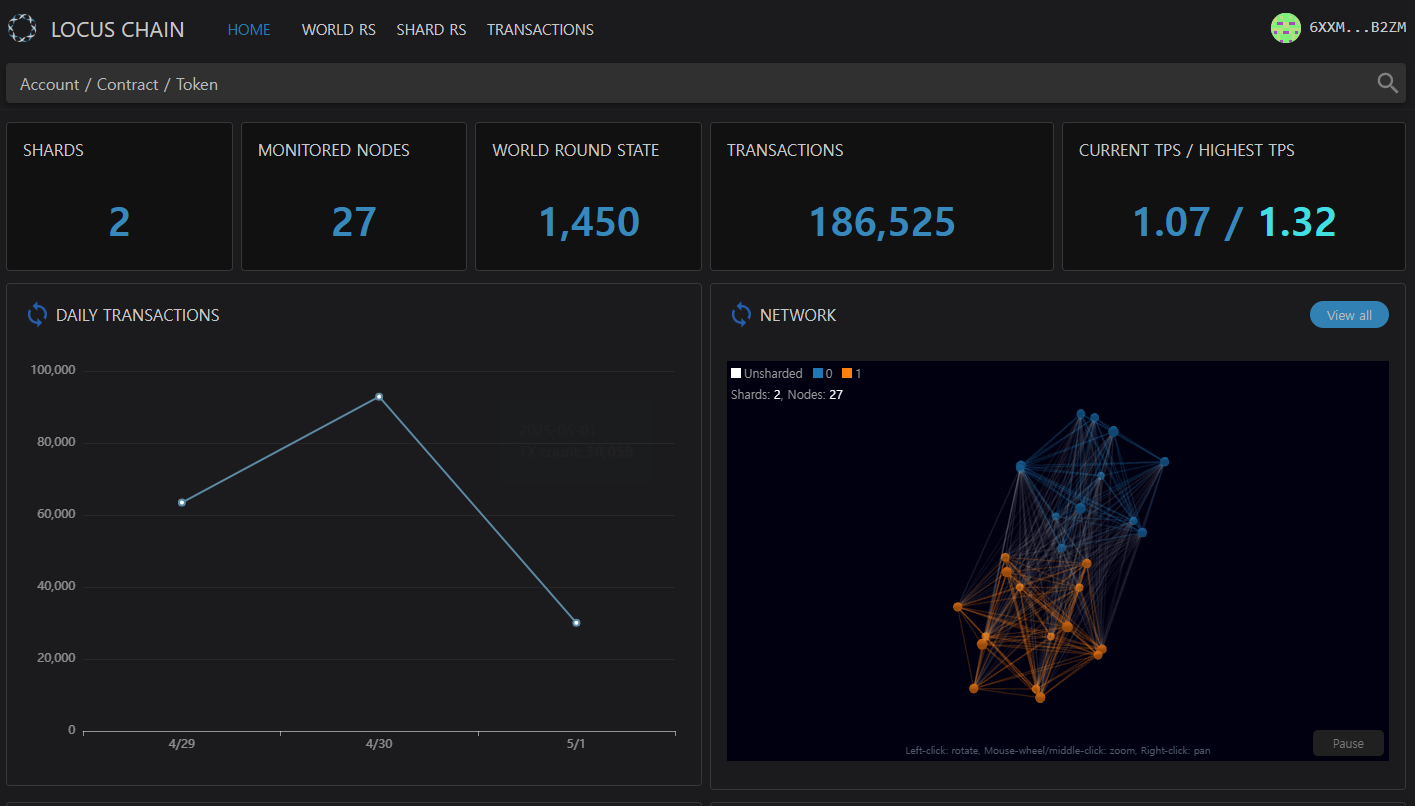The height and width of the screenshot is (806, 1415).
Task: Click the LOCUS CHAIN title text
Action: point(117,30)
